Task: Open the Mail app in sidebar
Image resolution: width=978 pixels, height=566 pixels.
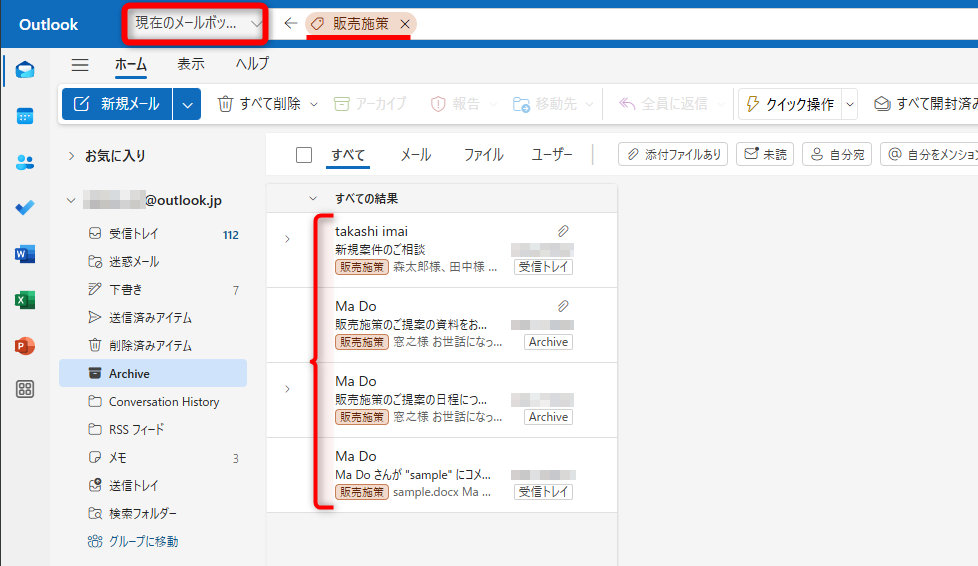Action: click(x=25, y=70)
